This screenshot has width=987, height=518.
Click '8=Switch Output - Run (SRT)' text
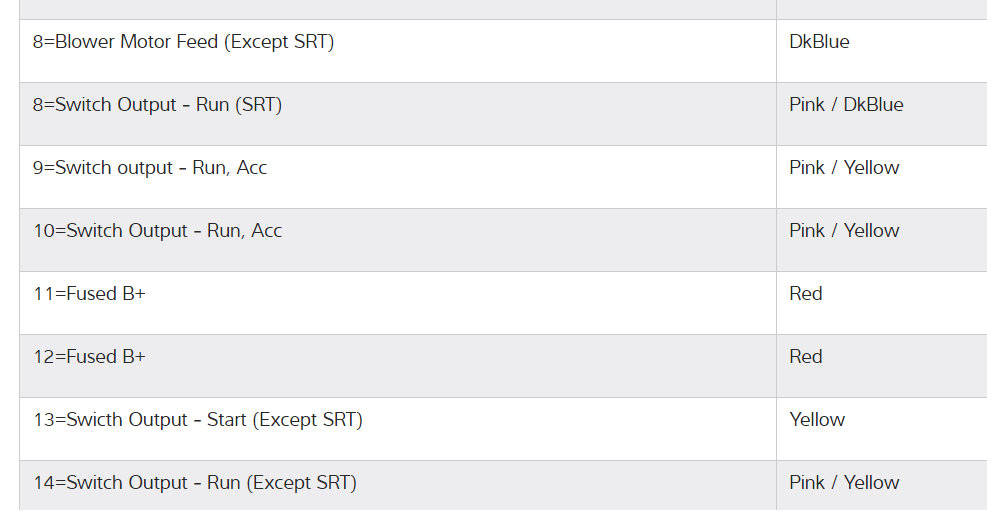[157, 105]
